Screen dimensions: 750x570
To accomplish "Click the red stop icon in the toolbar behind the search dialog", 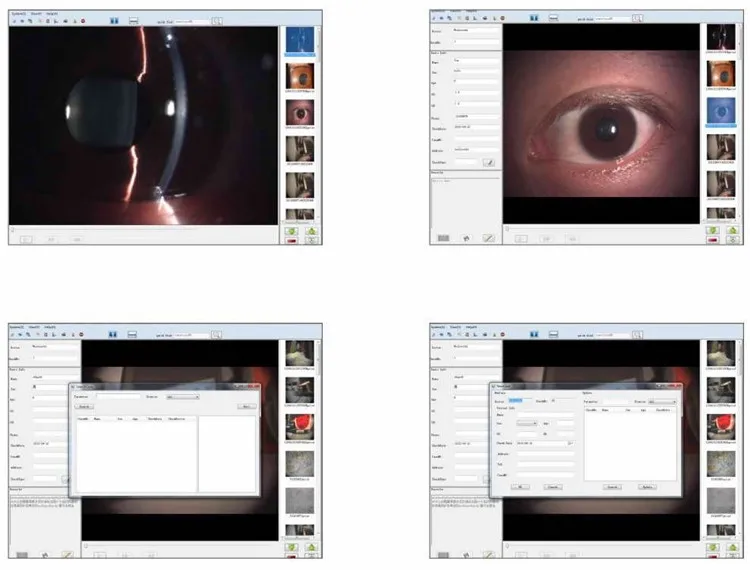I will 81,335.
